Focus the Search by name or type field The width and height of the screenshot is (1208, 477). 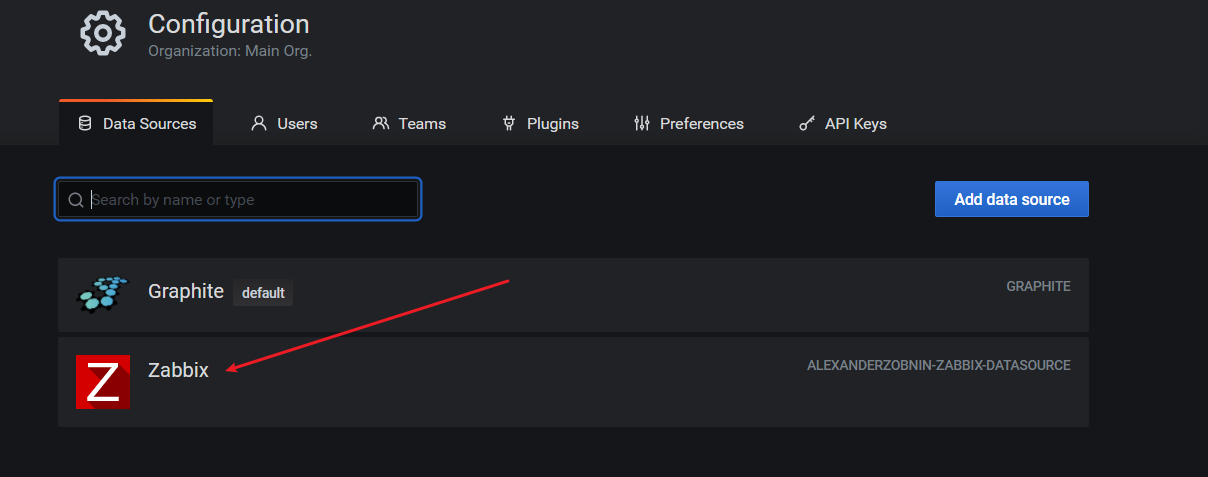[x=238, y=200]
